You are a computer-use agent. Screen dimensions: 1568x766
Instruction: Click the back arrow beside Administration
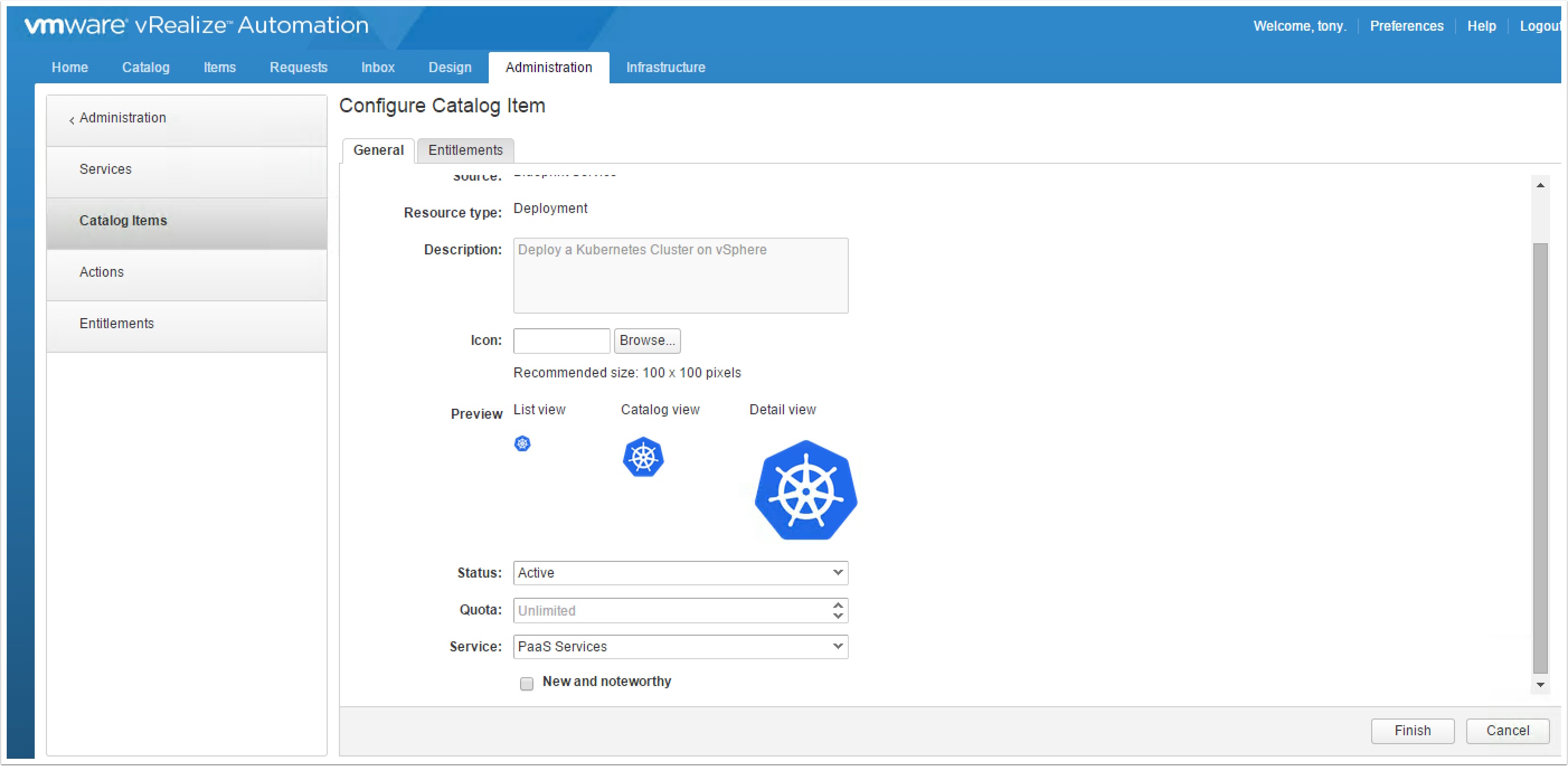(x=72, y=119)
